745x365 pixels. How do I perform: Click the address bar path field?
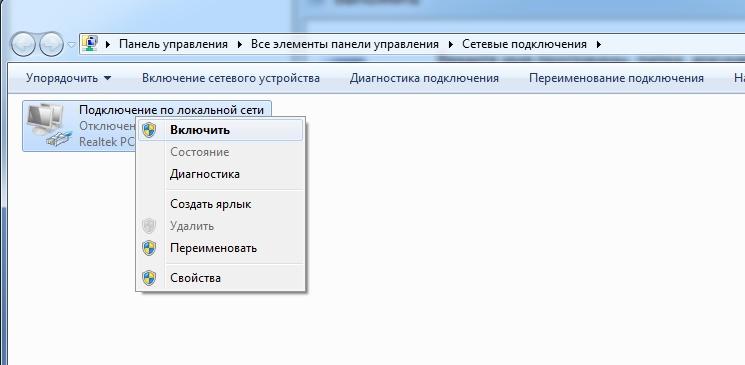point(412,45)
